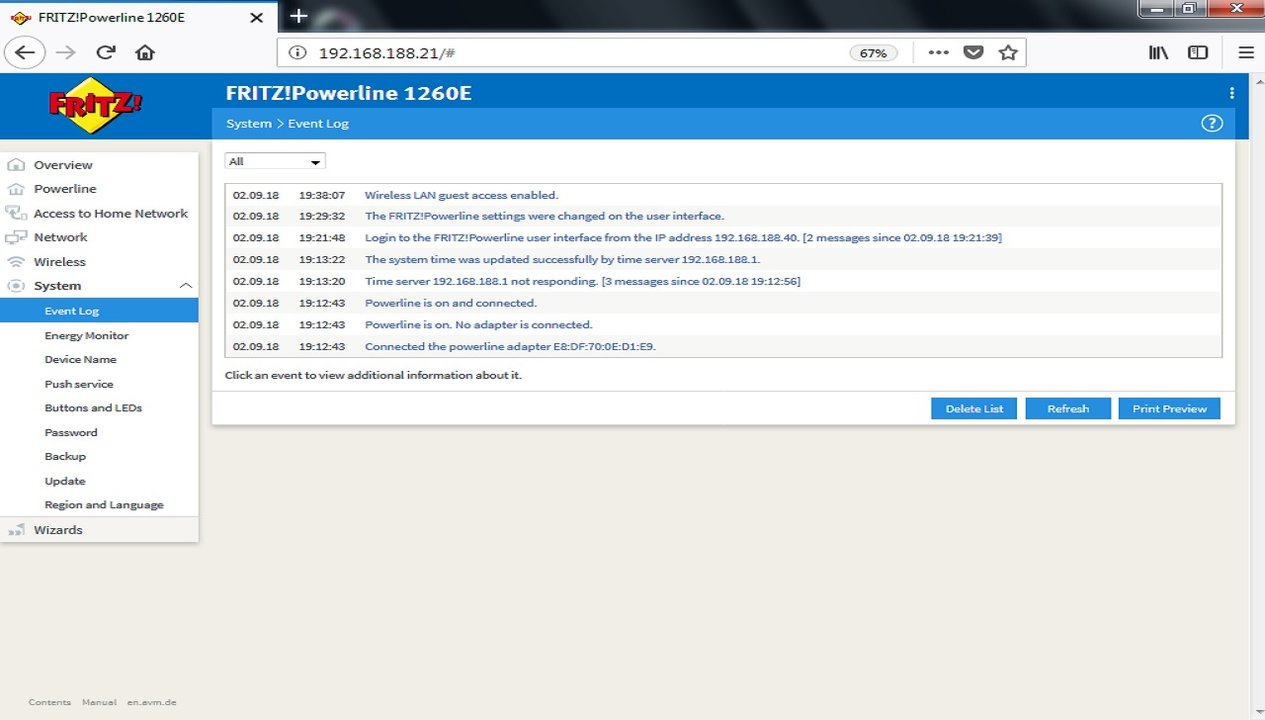Click the Refresh button
Image resolution: width=1265 pixels, height=720 pixels.
pyautogui.click(x=1068, y=408)
